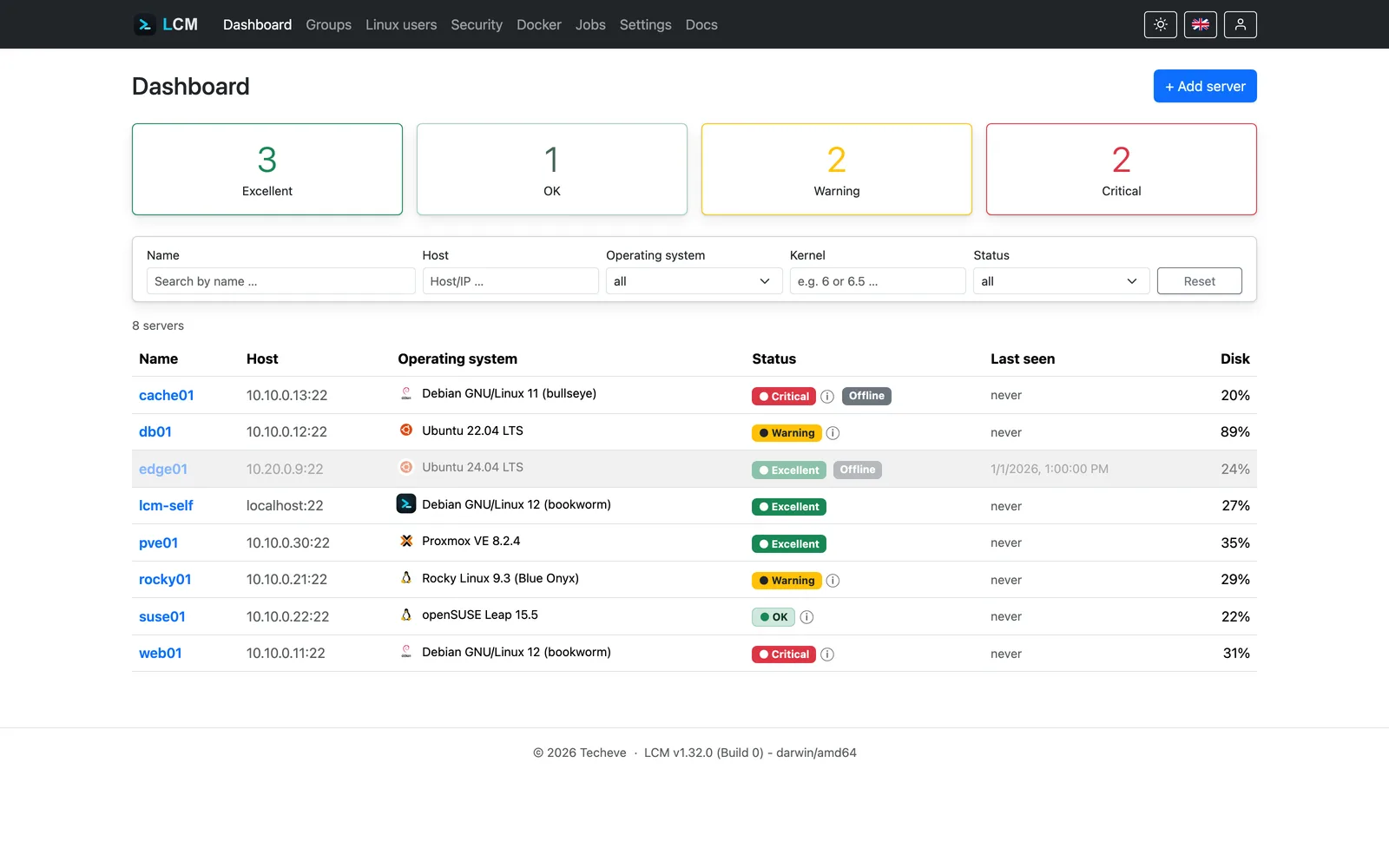Open the Jobs nav item
Viewport: 1389px width, 868px height.
coord(590,24)
